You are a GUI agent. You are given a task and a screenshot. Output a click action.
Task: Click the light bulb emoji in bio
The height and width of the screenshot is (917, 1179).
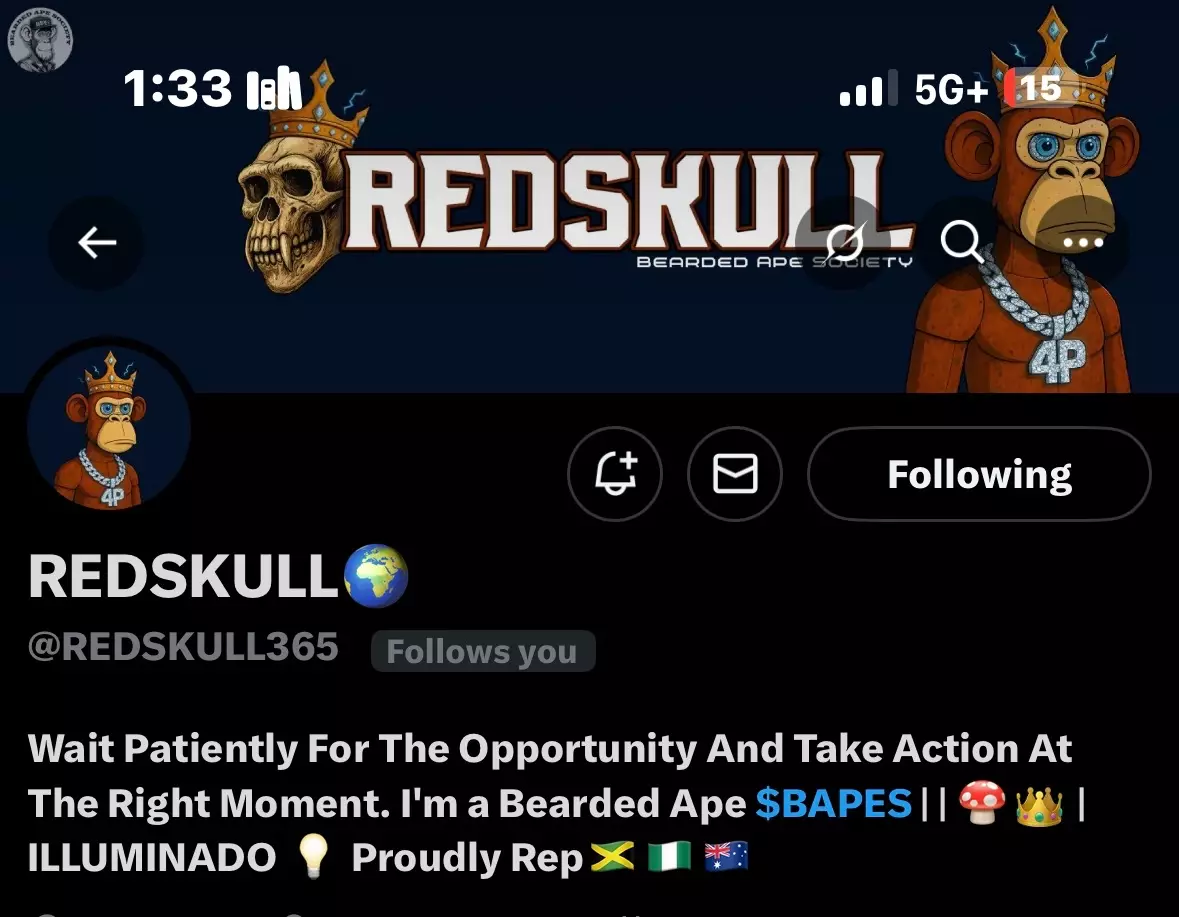click(x=313, y=858)
